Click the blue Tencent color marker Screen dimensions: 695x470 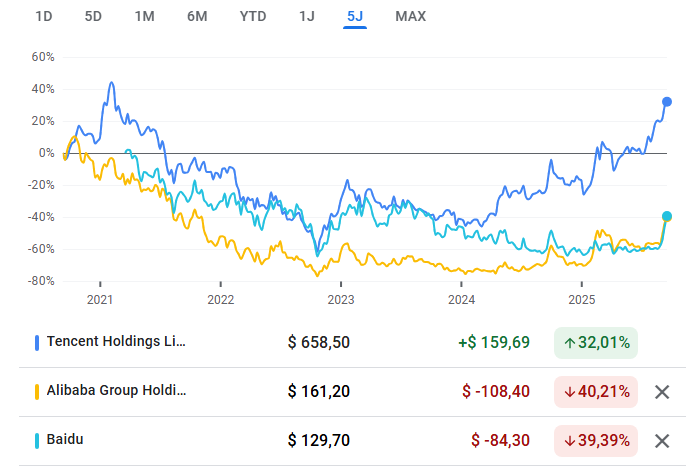[x=37, y=342]
